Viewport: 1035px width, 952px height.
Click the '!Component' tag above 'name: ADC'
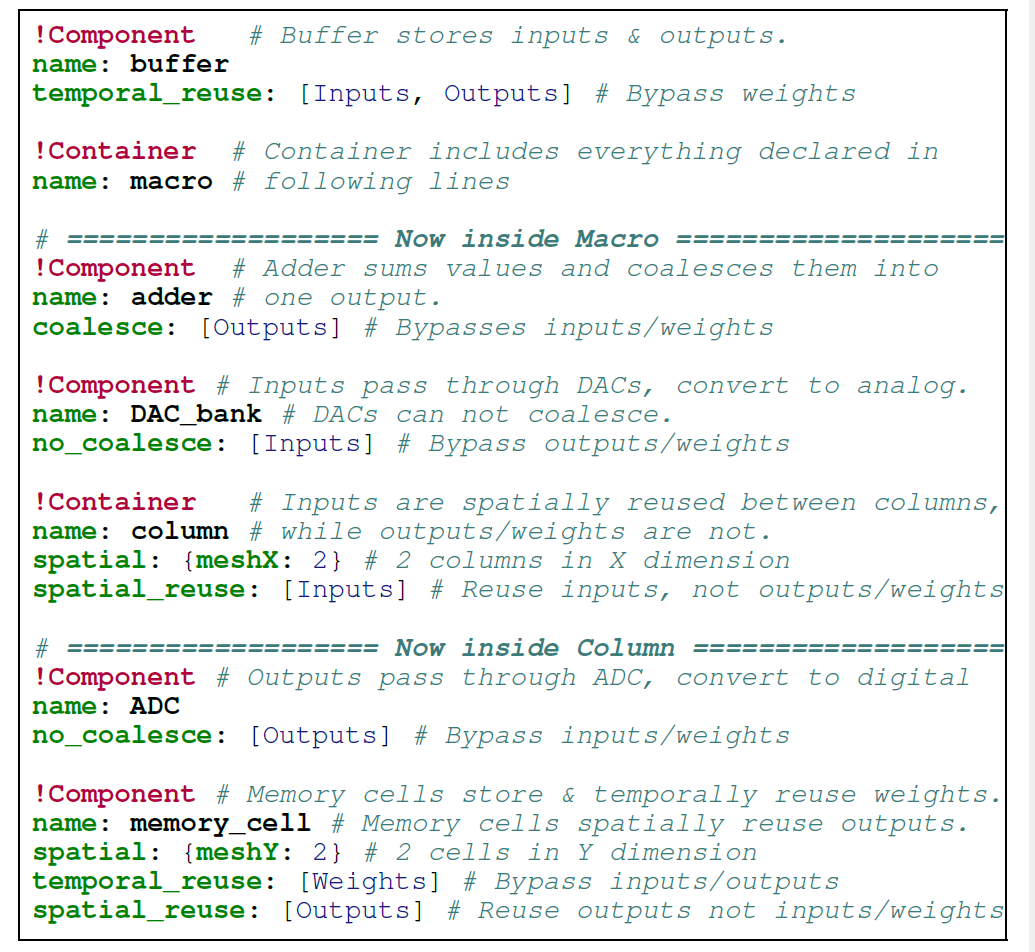(114, 677)
